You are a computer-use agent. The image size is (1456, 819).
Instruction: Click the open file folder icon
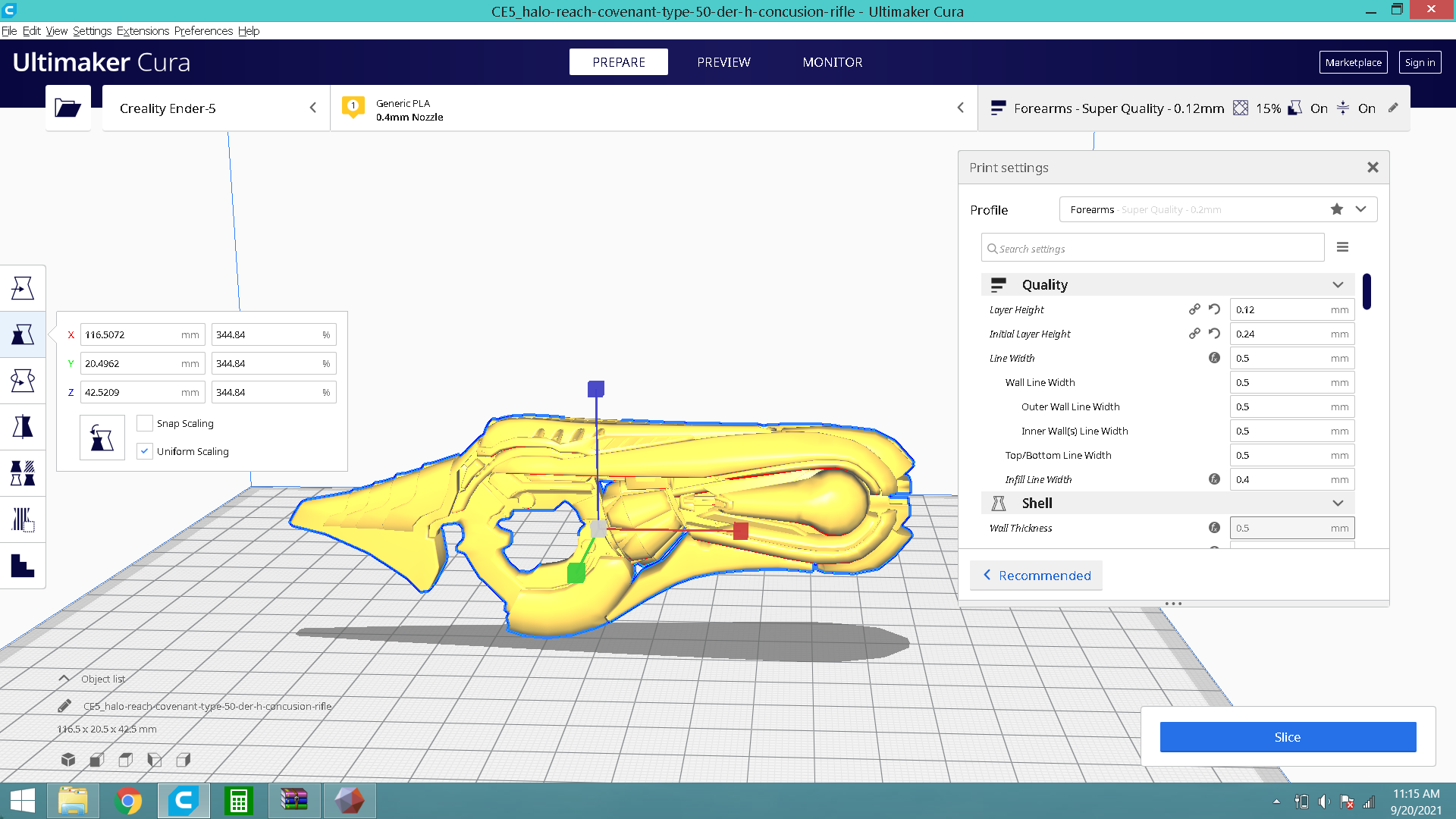tap(68, 108)
